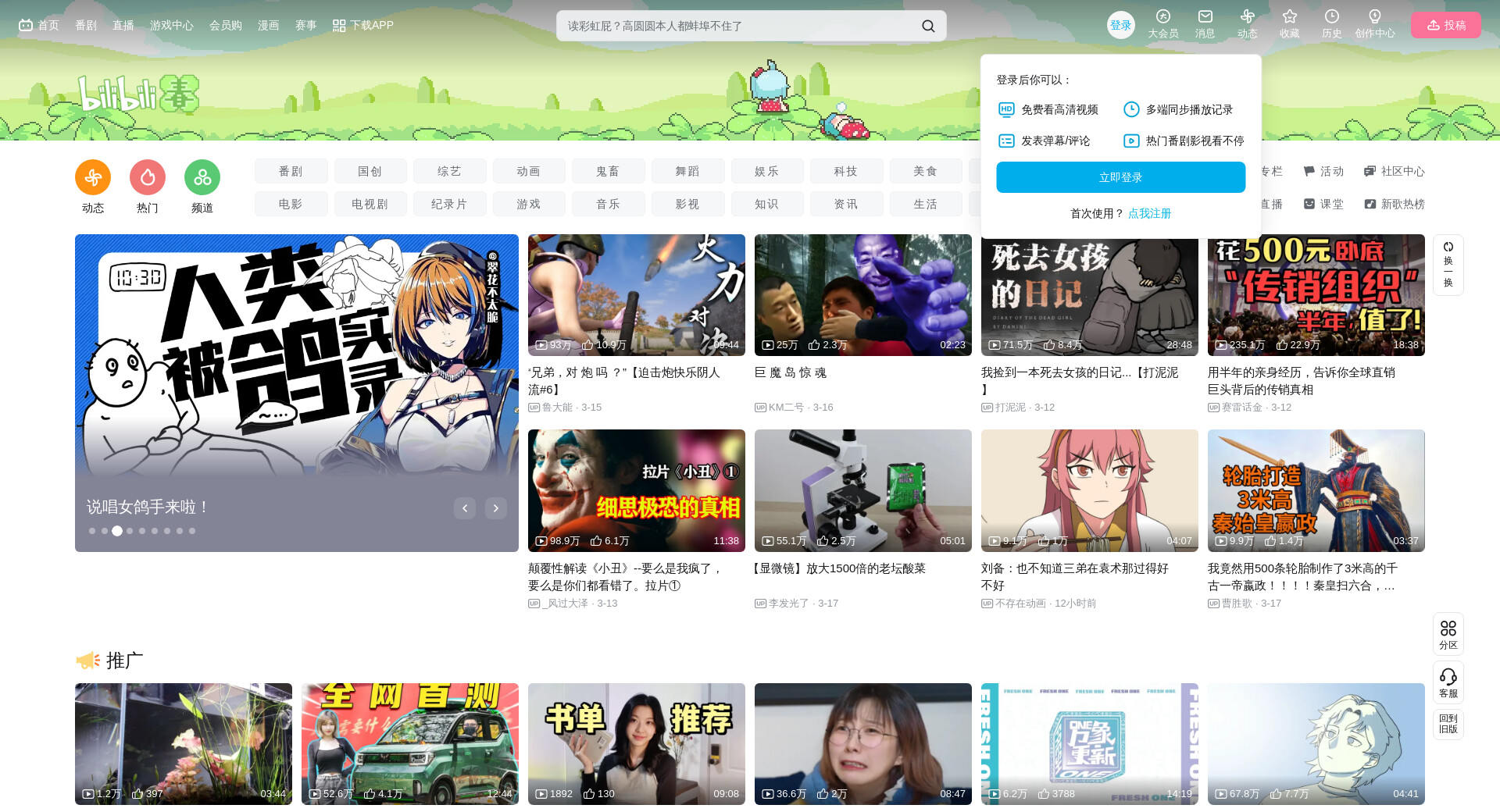Click the red 热门 flame icon
1500x812 pixels.
tap(148, 177)
